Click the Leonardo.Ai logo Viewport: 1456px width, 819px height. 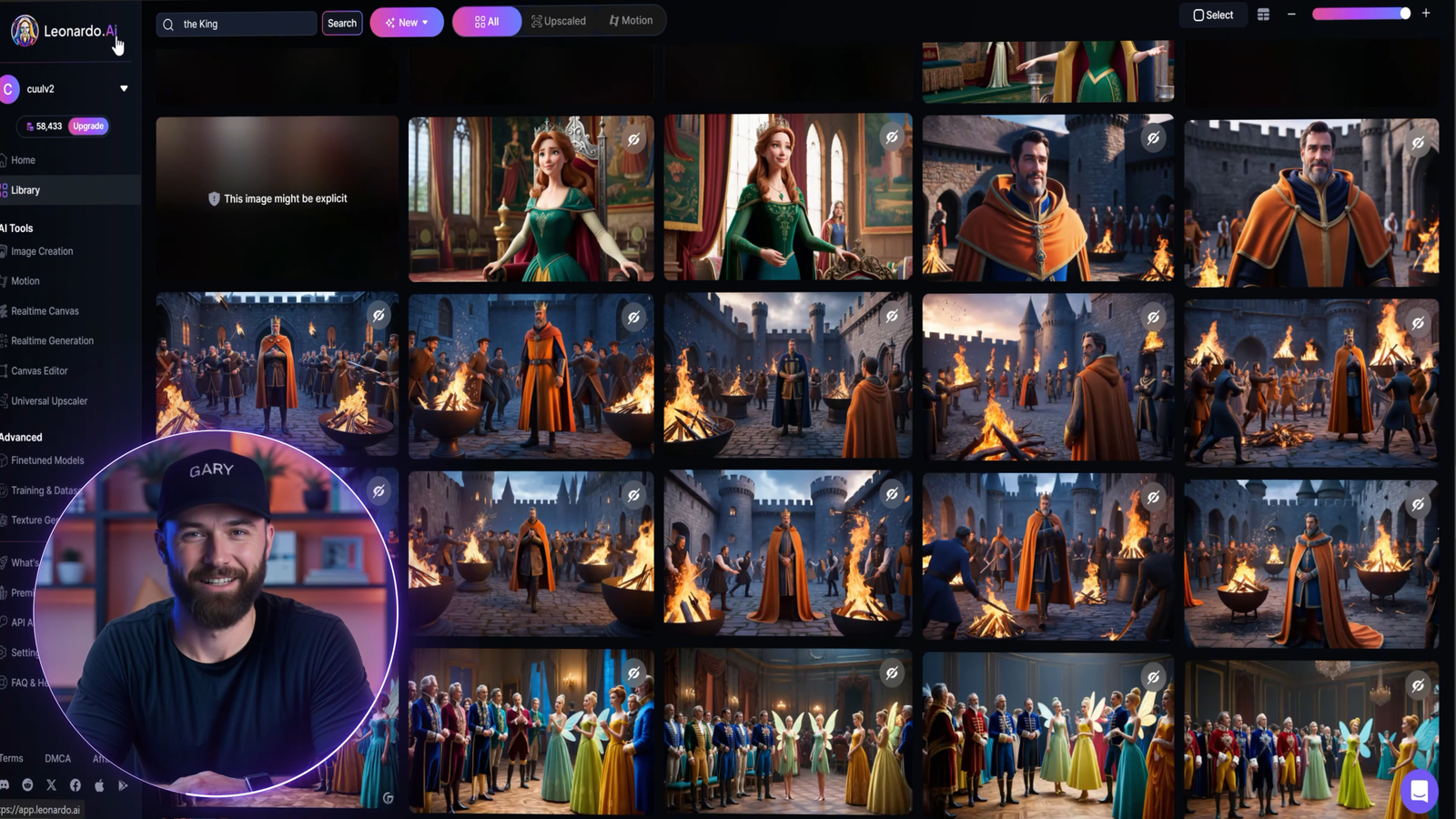point(64,31)
